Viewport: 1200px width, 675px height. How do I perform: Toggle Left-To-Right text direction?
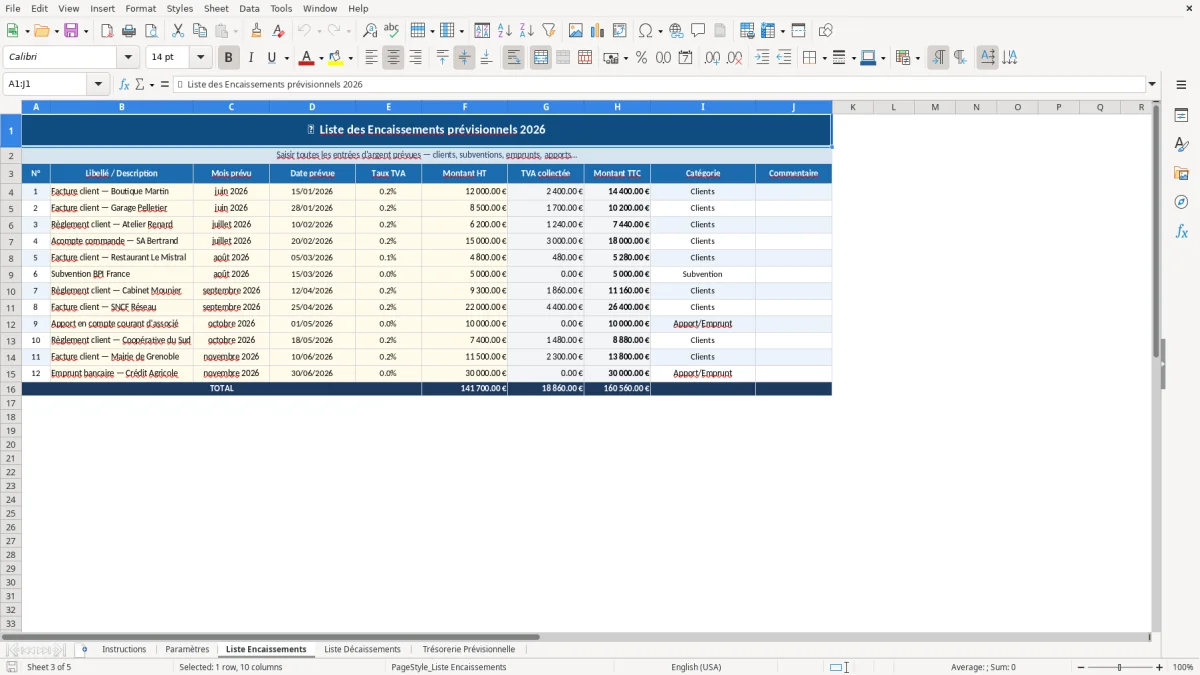tap(938, 58)
